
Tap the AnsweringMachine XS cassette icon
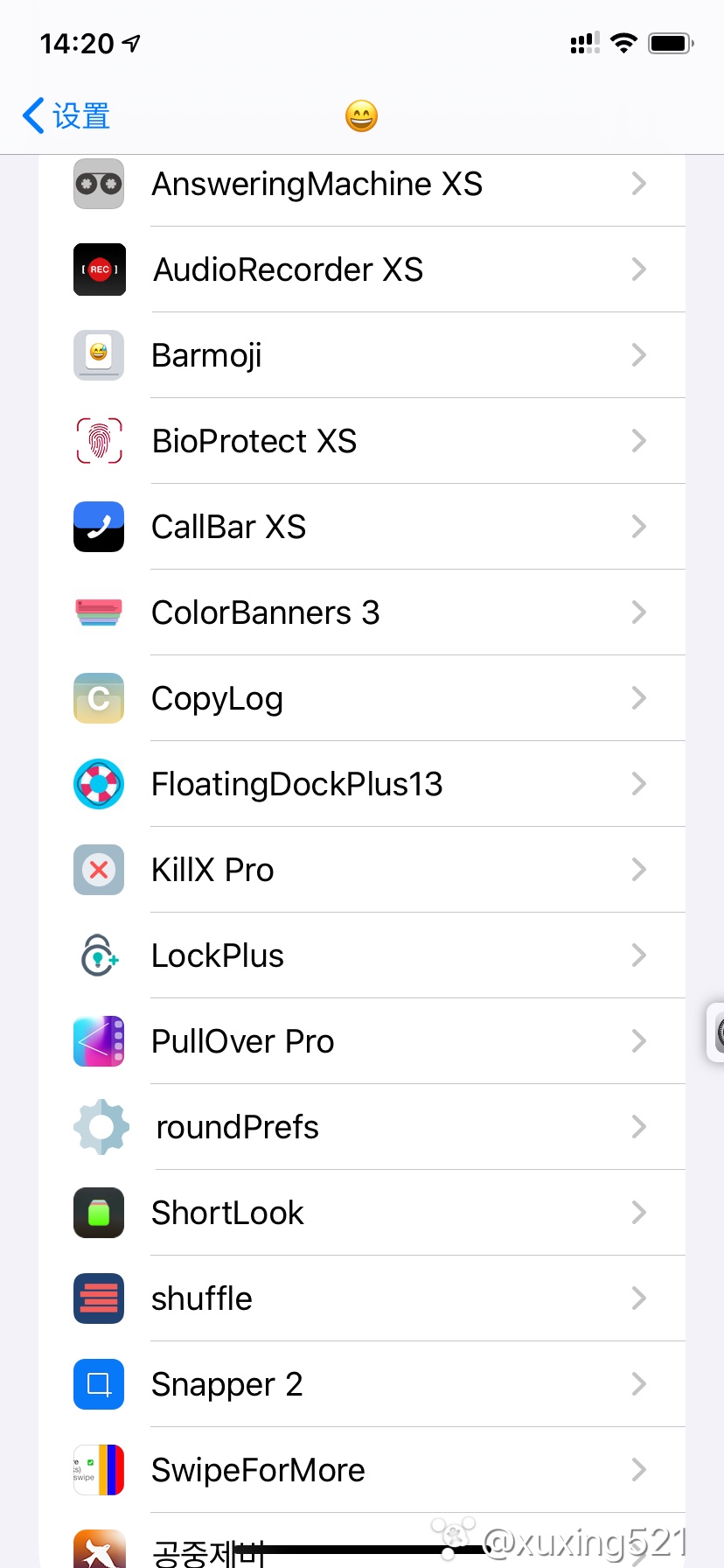tap(99, 184)
